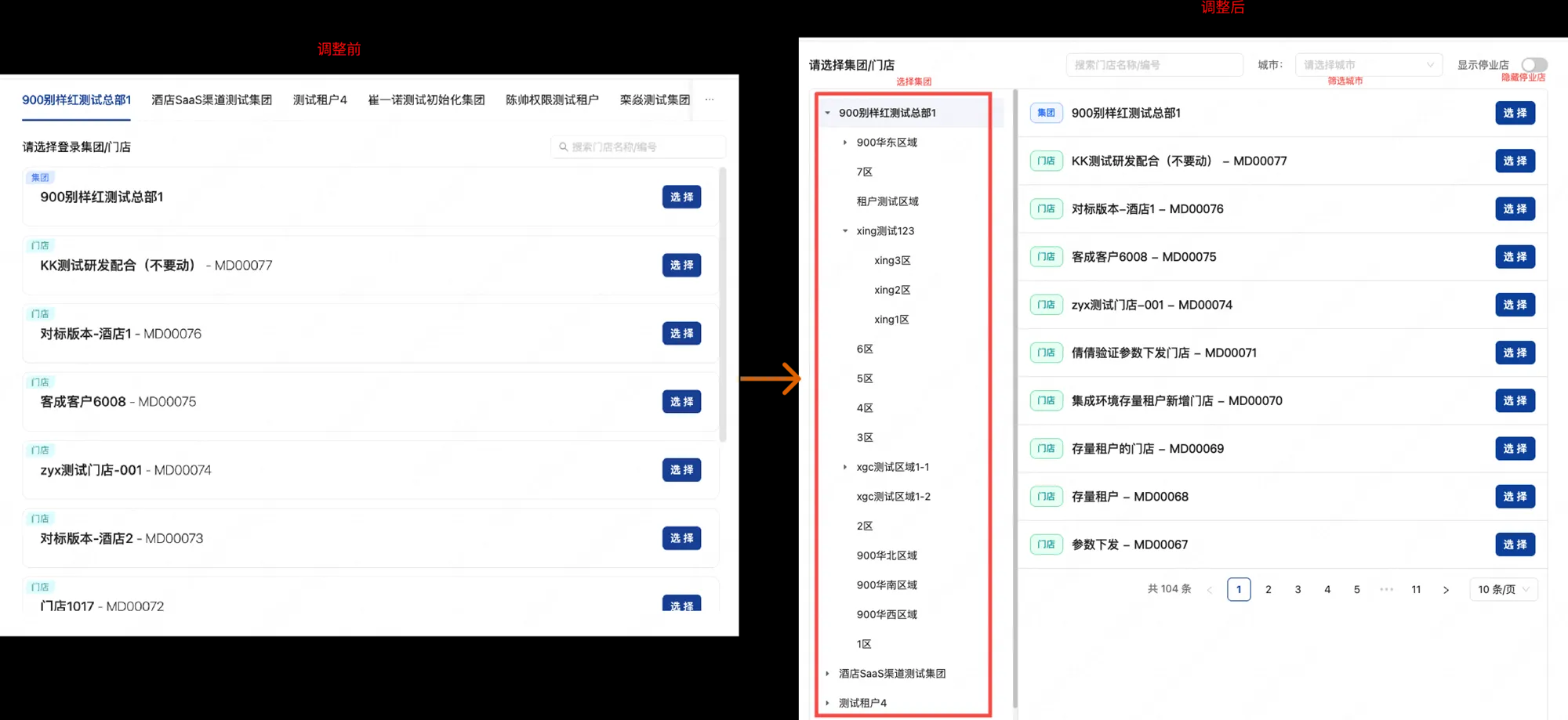Click 选择 for zyx测试门店-001
This screenshot has width=1568, height=720.
point(1515,305)
